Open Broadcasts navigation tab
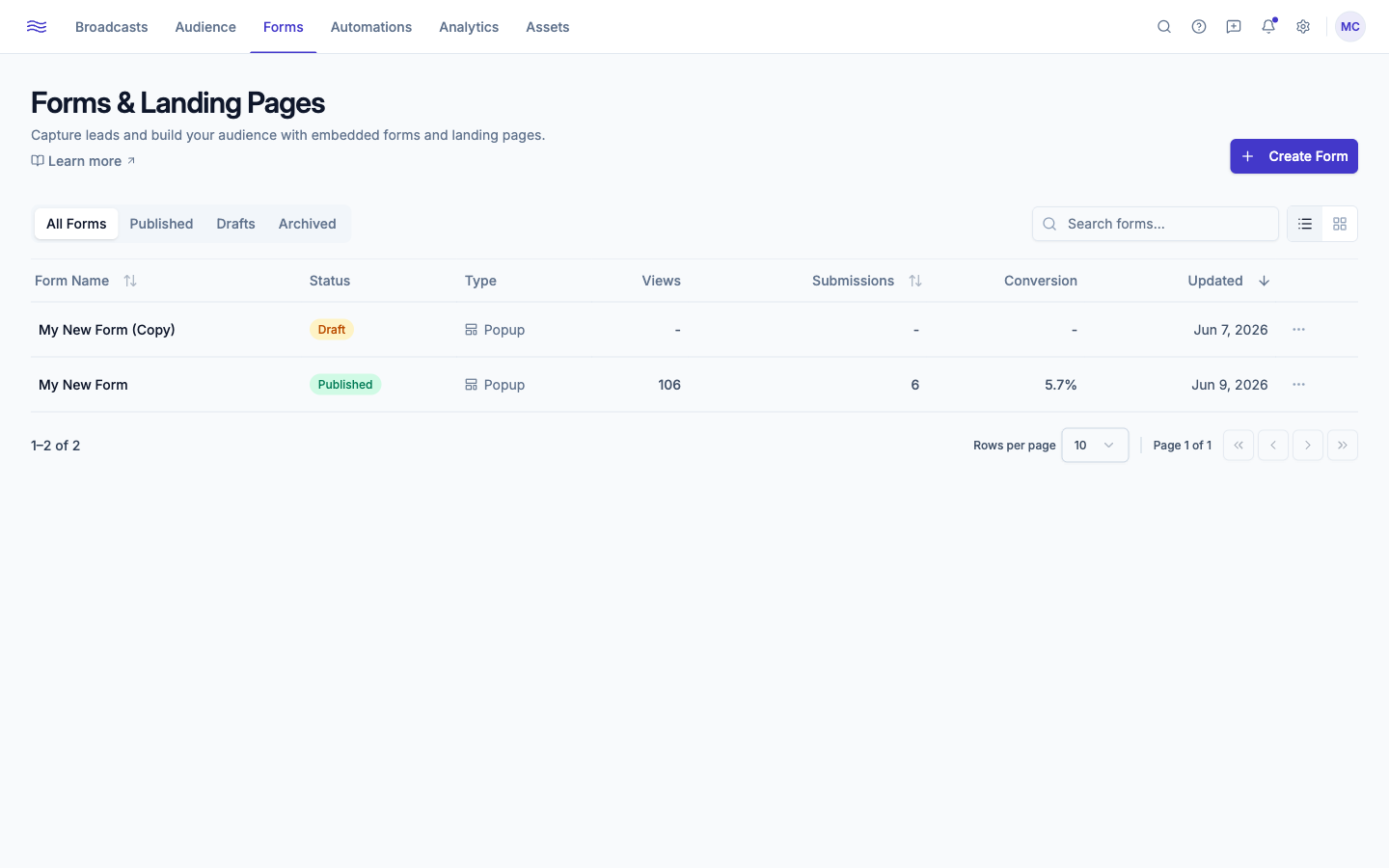Viewport: 1389px width, 868px height. [112, 27]
